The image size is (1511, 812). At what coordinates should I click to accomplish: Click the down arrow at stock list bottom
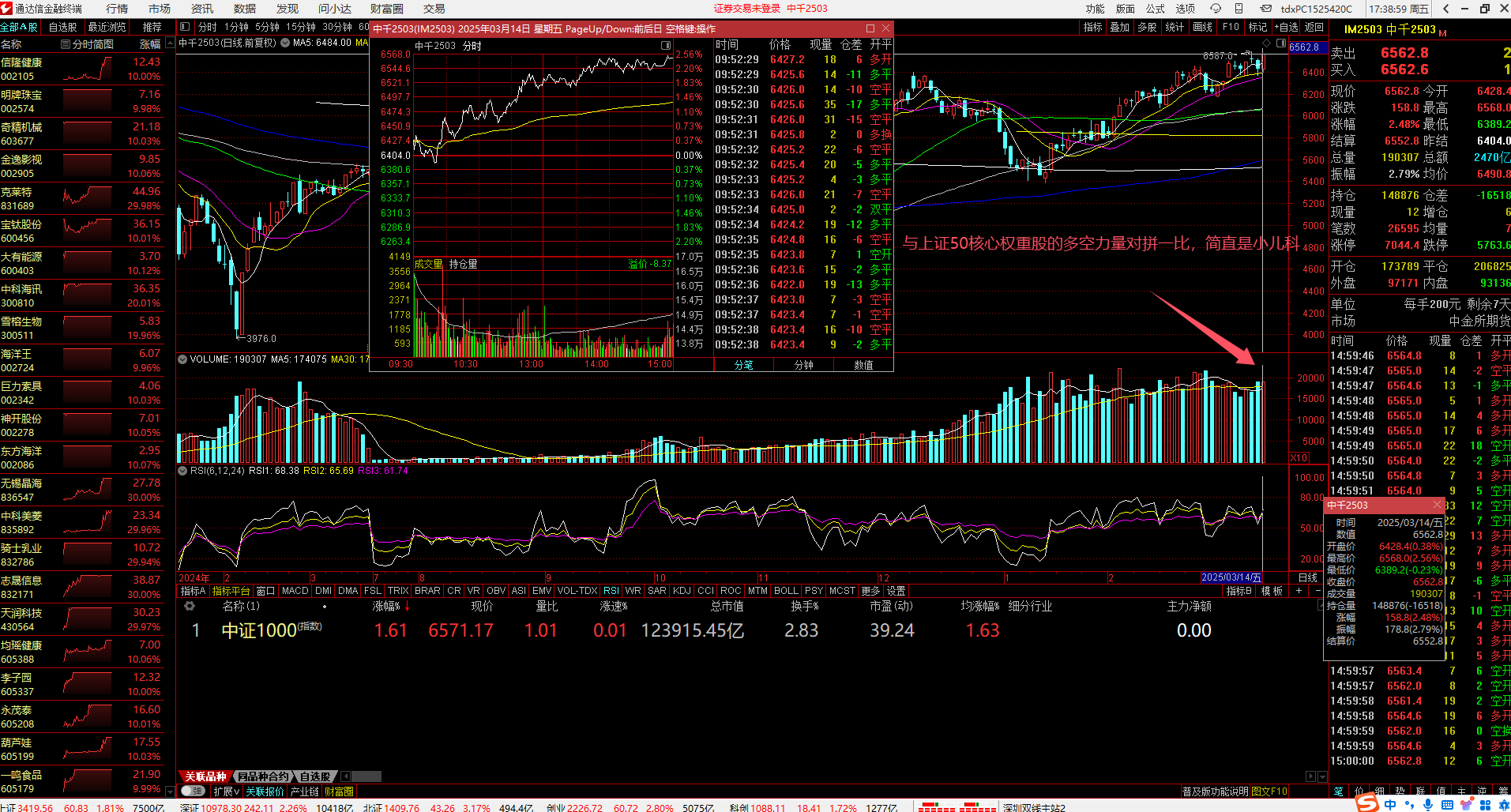(x=169, y=790)
